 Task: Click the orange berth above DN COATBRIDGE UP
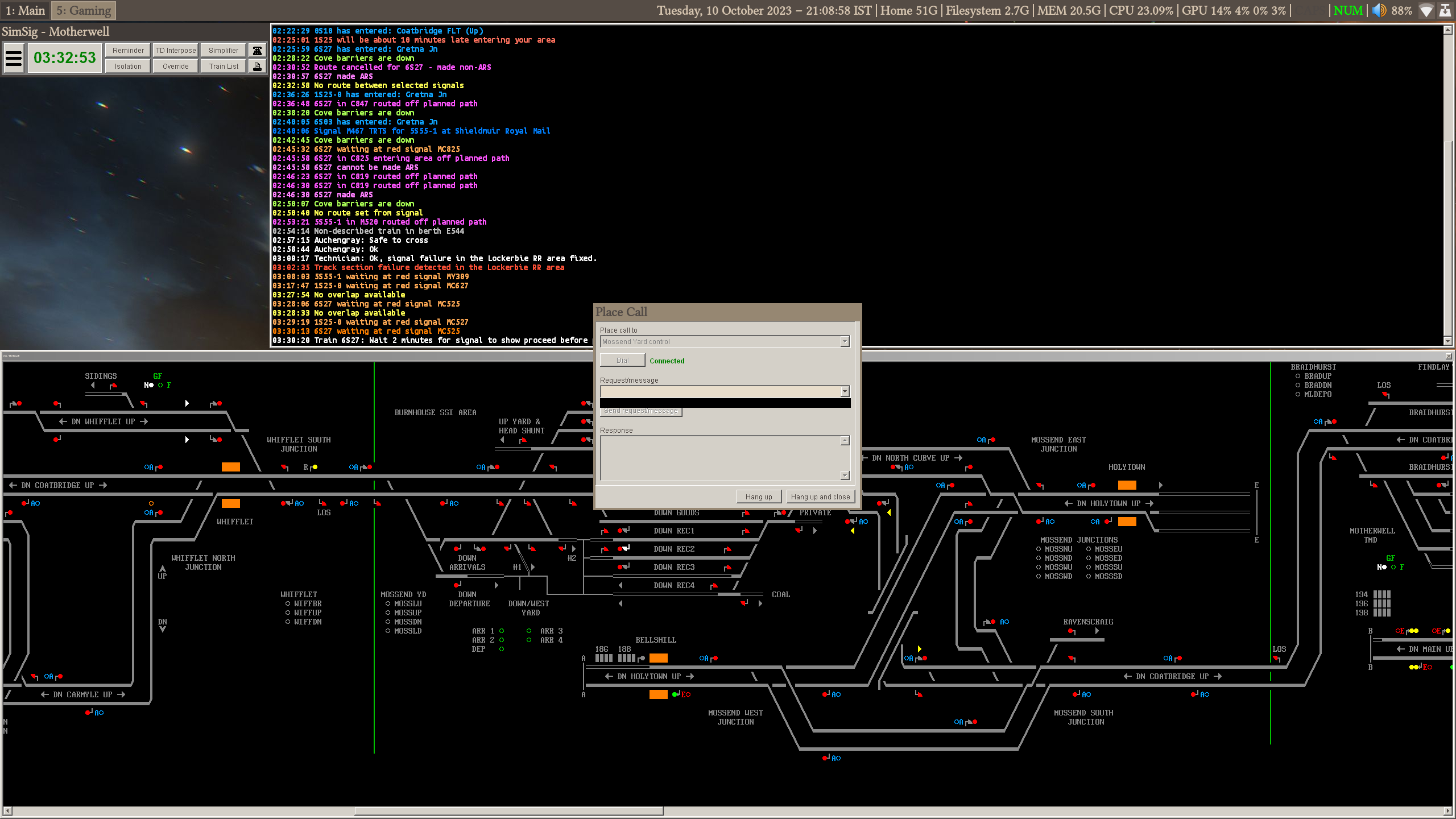coord(230,467)
